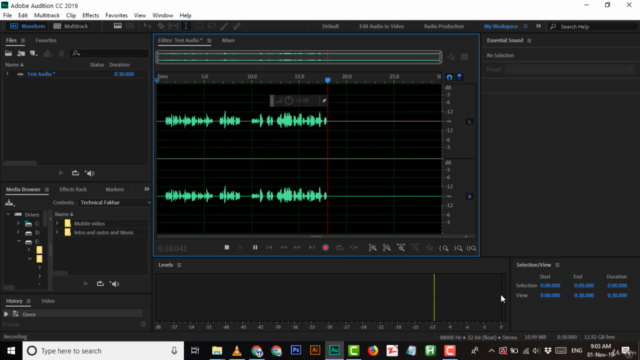Viewport: 640px width, 360px height.
Task: Expand the D: drive node
Action: [18, 232]
